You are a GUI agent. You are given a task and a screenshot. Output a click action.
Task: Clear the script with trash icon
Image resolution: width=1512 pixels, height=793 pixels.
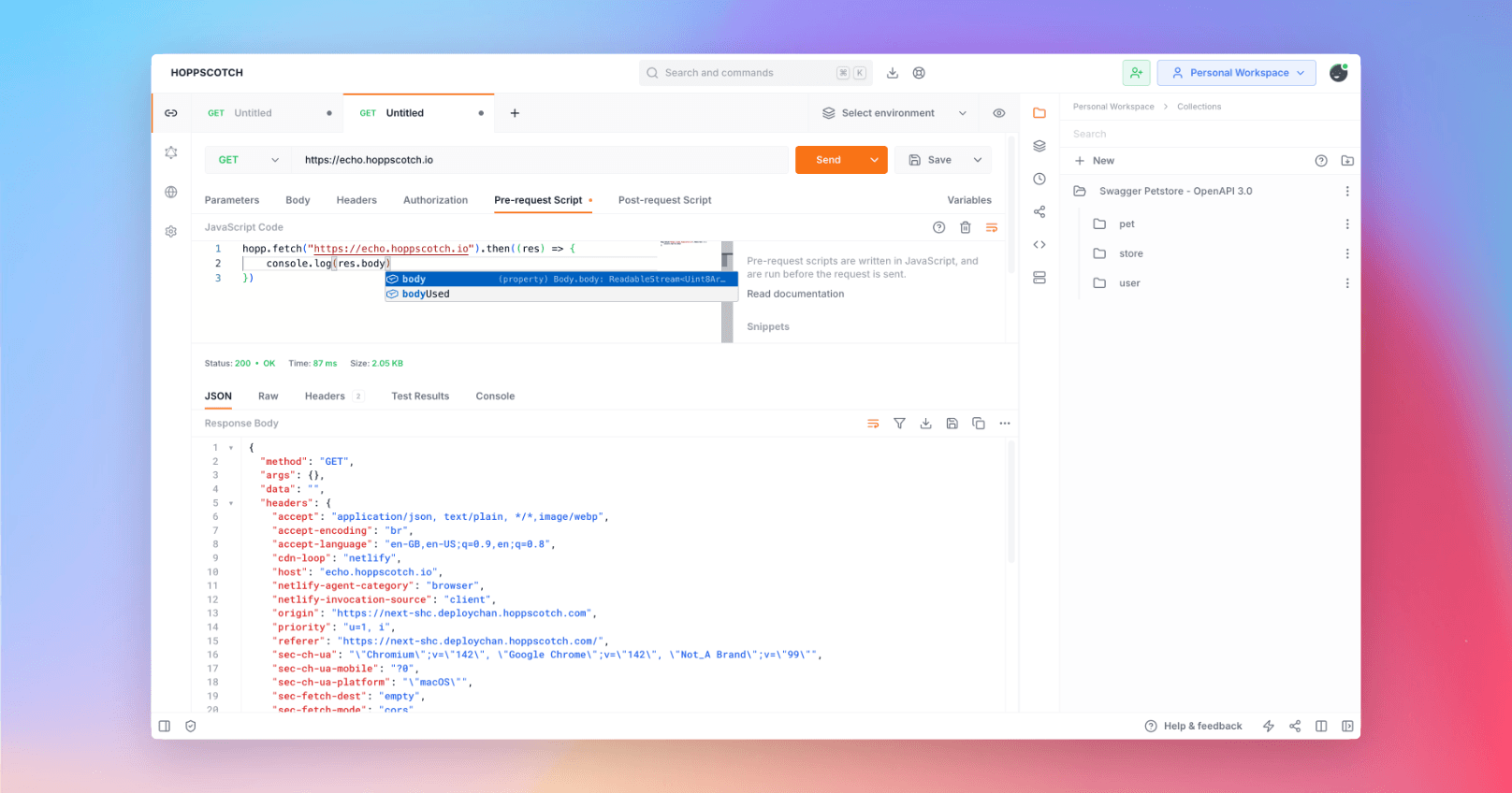tap(966, 227)
